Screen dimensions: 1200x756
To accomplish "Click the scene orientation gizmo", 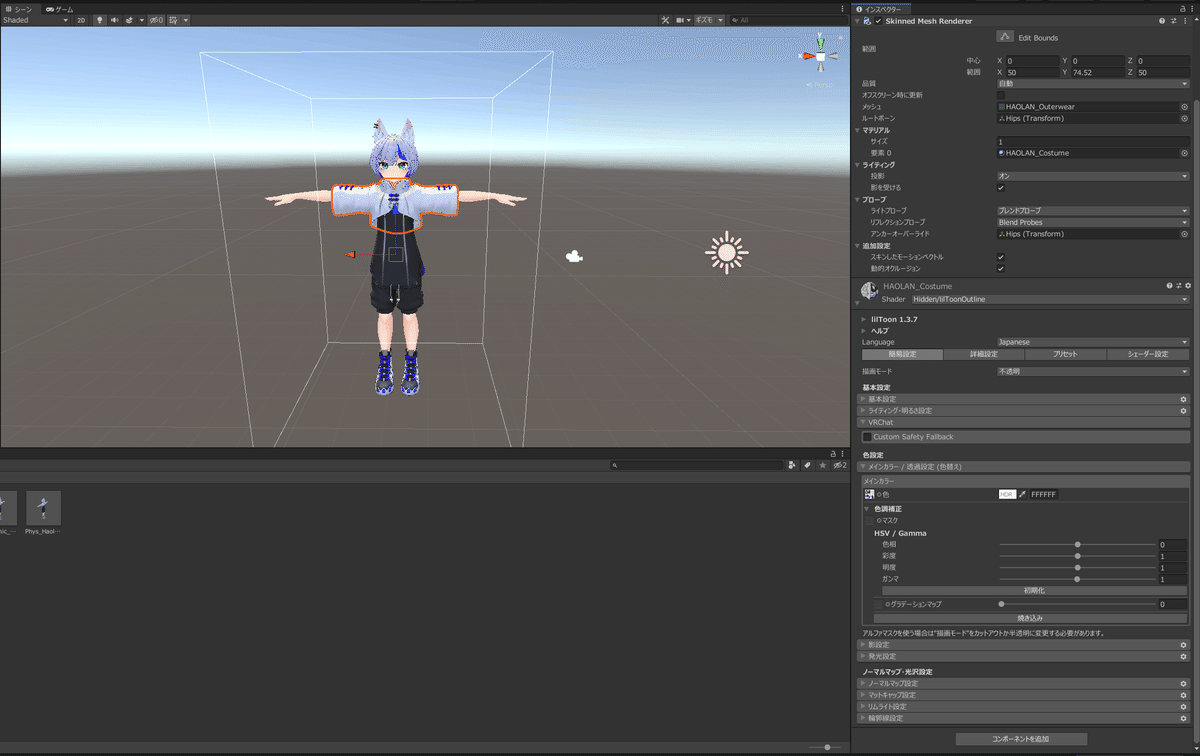I will tap(820, 57).
